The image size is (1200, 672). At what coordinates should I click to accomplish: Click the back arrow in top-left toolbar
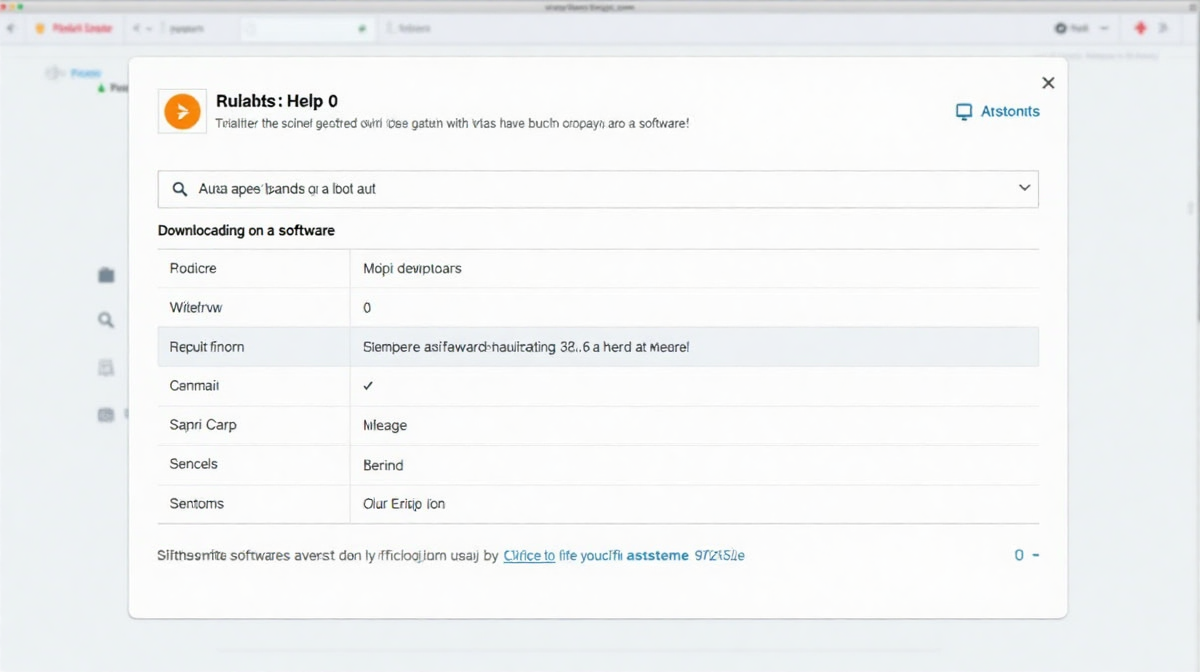[11, 29]
